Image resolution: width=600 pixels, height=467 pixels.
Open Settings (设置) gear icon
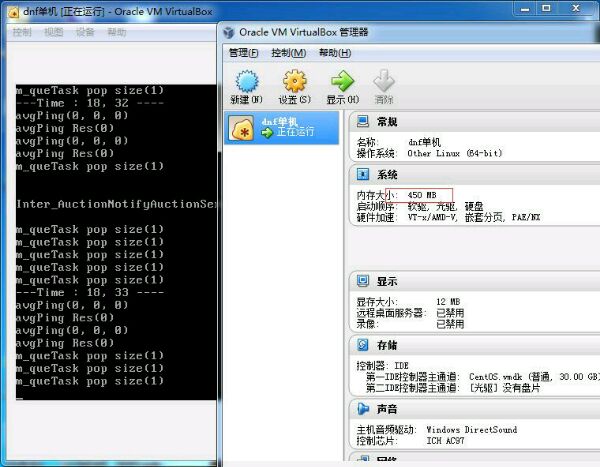click(x=295, y=81)
